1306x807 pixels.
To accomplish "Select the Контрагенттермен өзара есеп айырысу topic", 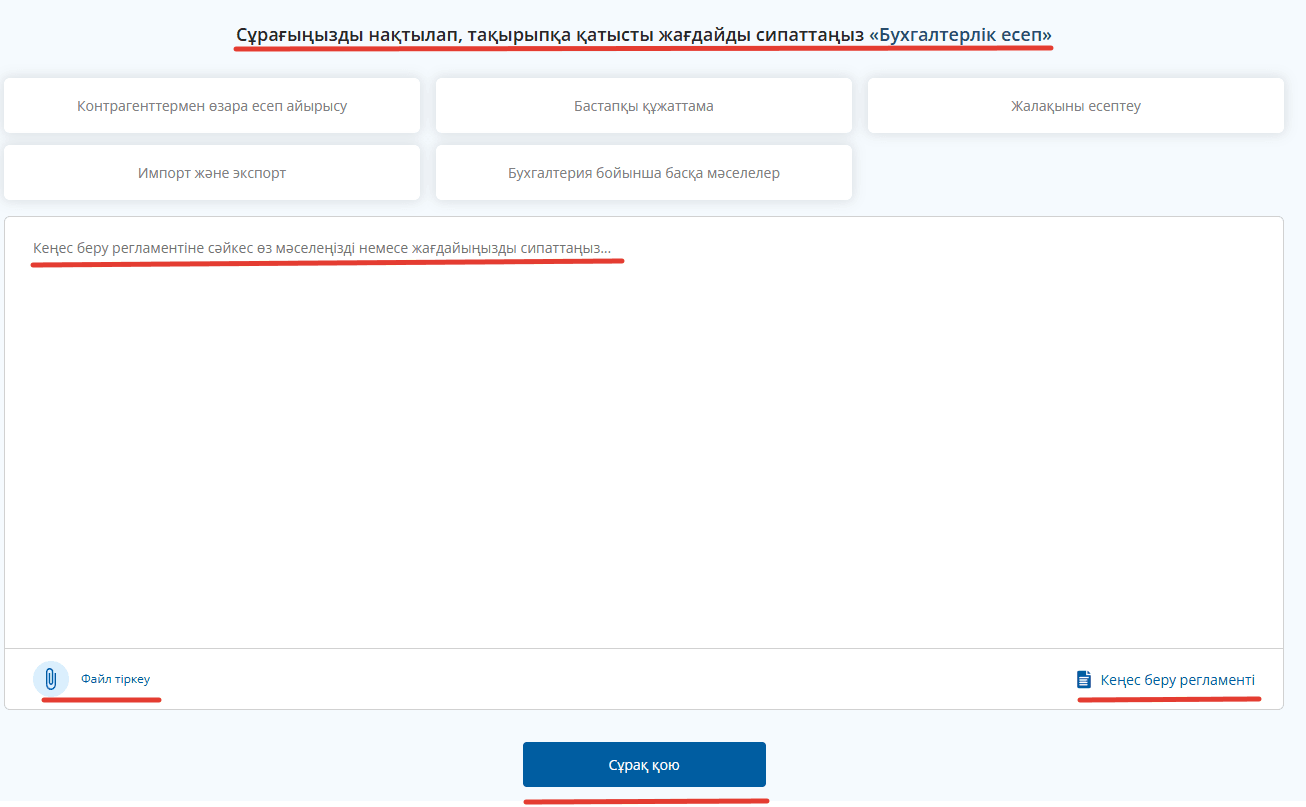I will [212, 106].
